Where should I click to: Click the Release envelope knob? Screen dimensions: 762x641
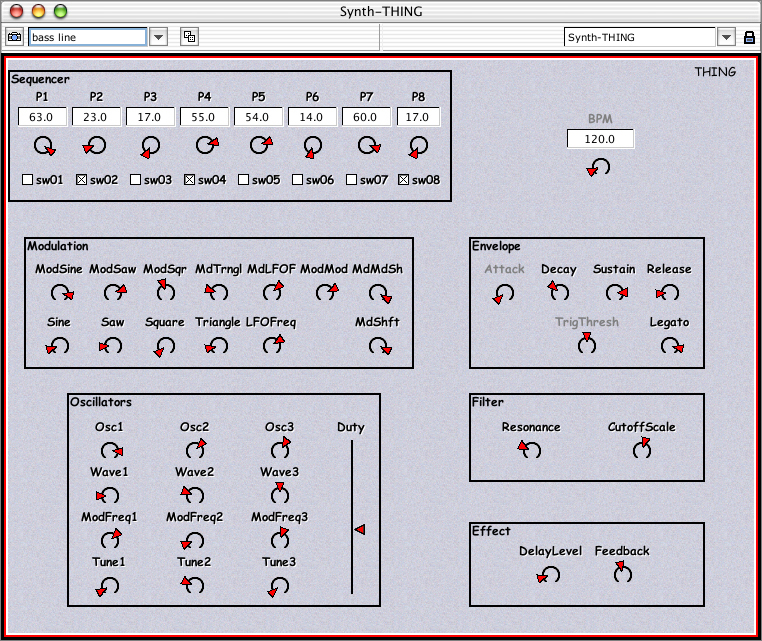coord(667,292)
